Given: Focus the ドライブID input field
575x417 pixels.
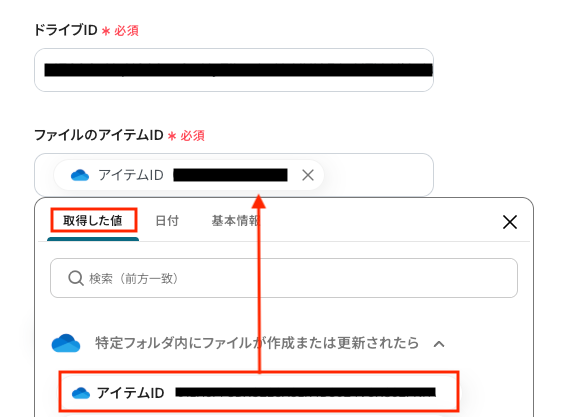Looking at the screenshot, I should coord(234,70).
